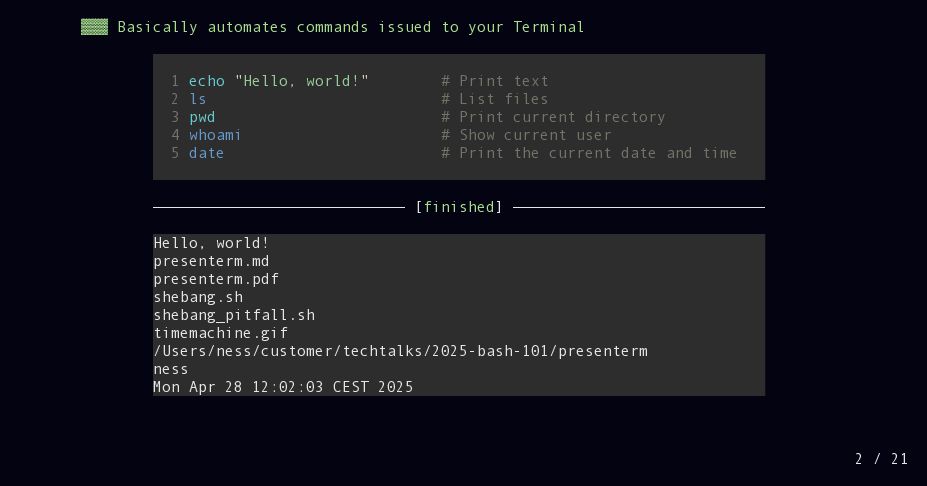Click the slide counter '2 / 21'

[881, 459]
